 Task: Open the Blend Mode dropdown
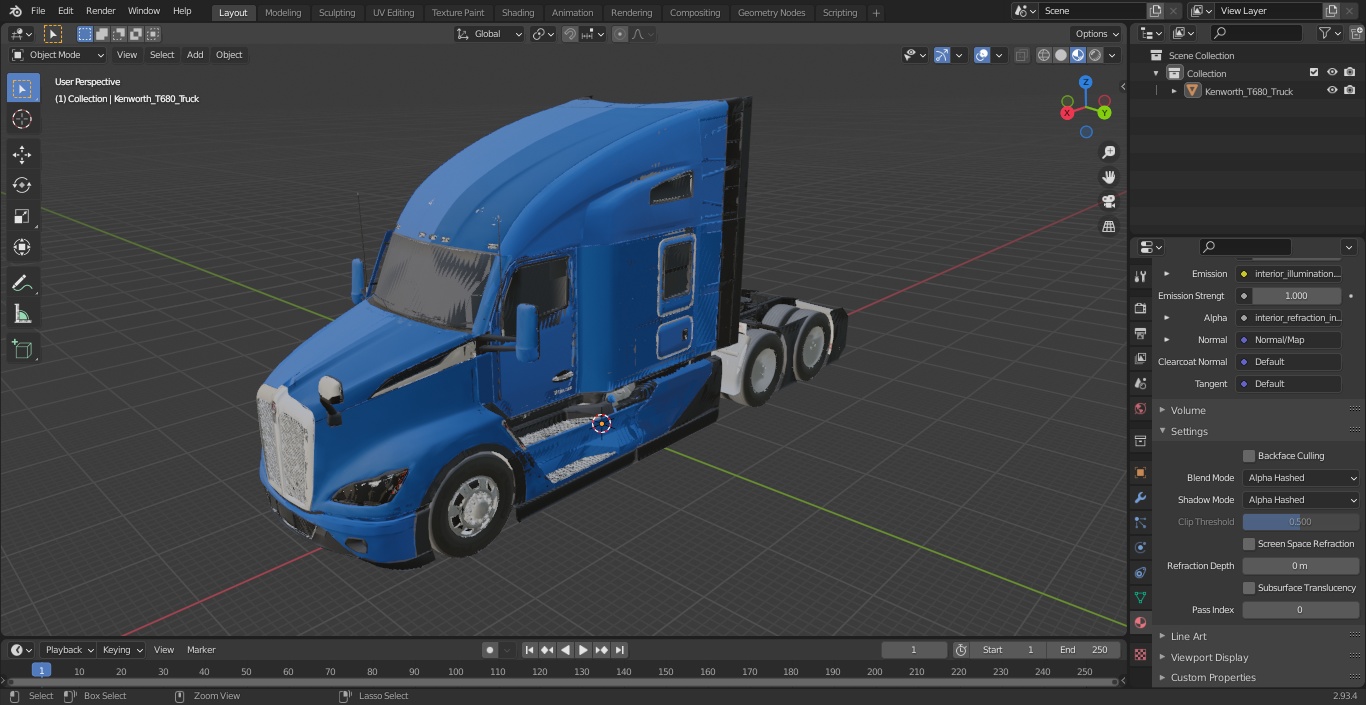[x=1301, y=478]
